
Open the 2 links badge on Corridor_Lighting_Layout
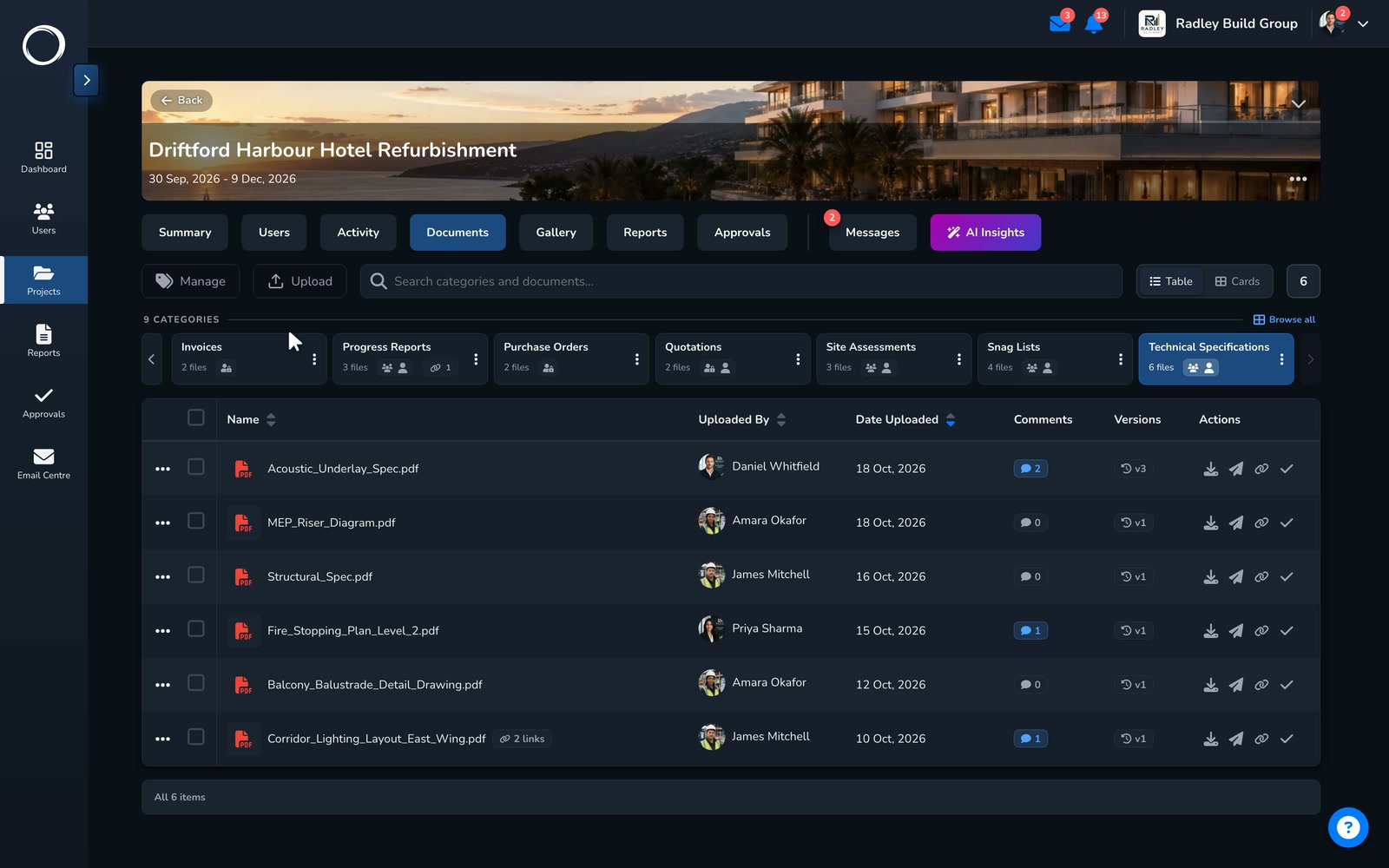[x=523, y=739]
